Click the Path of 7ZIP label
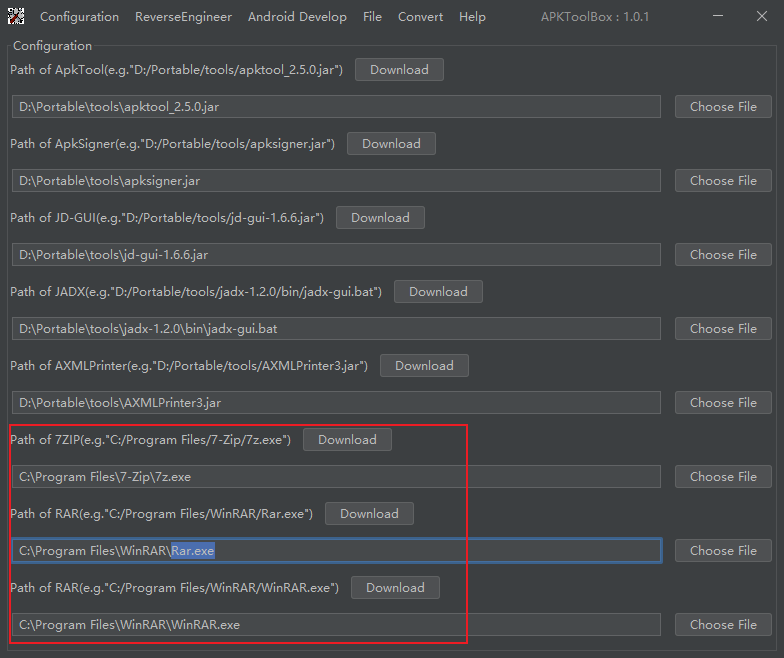 [x=150, y=440]
